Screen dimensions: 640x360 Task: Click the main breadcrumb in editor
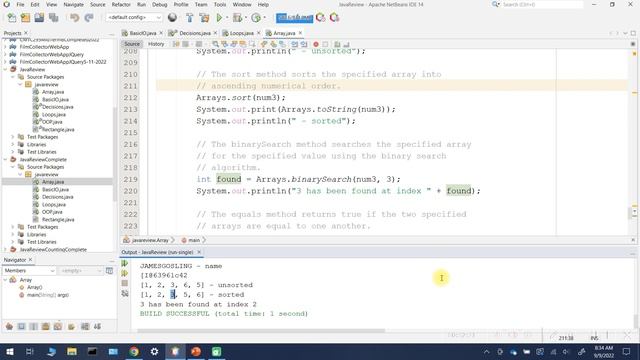[x=194, y=240]
